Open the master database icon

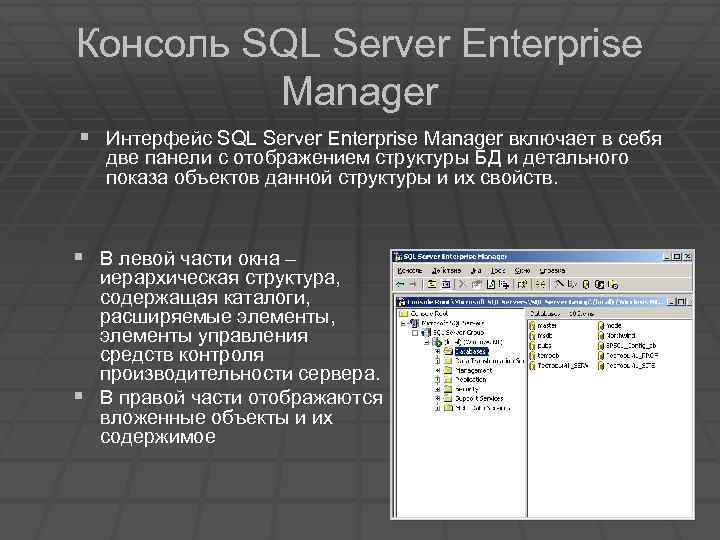532,326
